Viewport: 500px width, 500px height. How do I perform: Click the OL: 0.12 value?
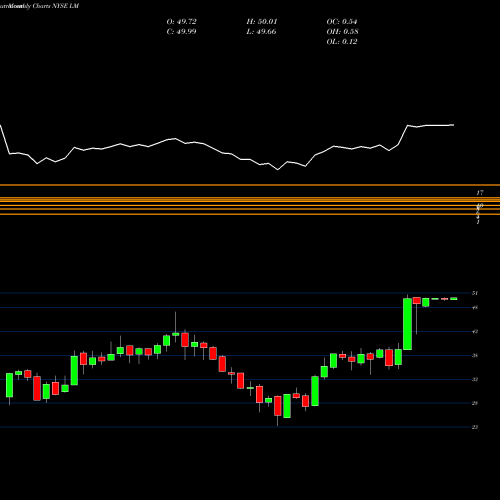click(342, 42)
